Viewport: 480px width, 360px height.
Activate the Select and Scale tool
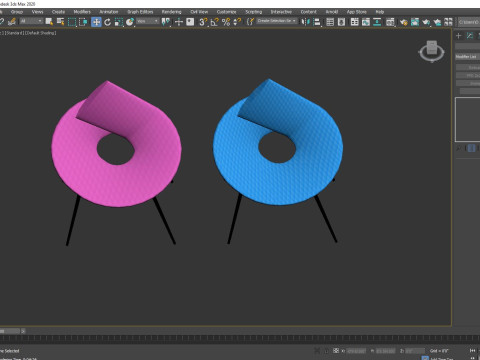(119, 22)
